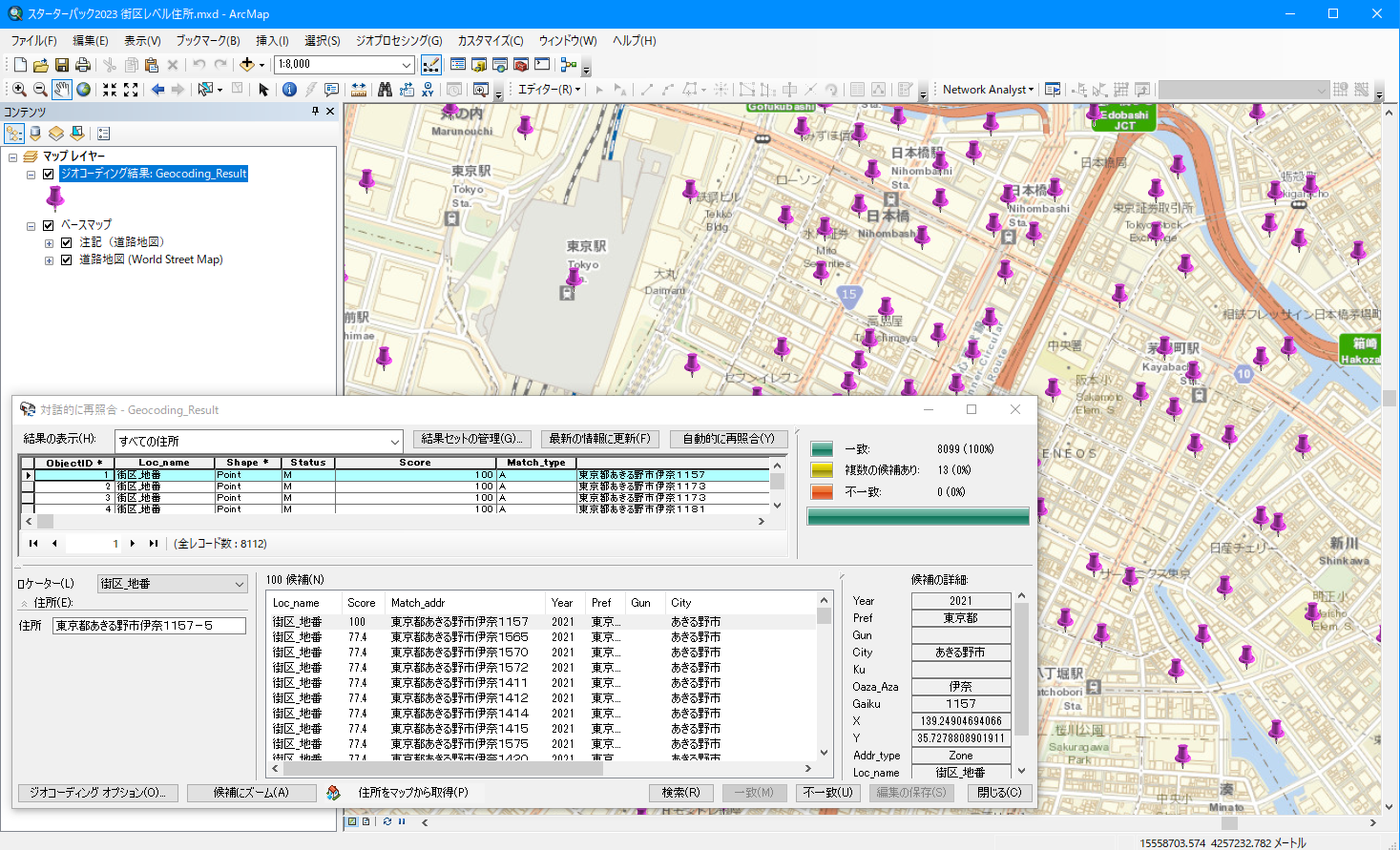Image resolution: width=1400 pixels, height=850 pixels.
Task: Click the 不一致(U) button
Action: 827,793
